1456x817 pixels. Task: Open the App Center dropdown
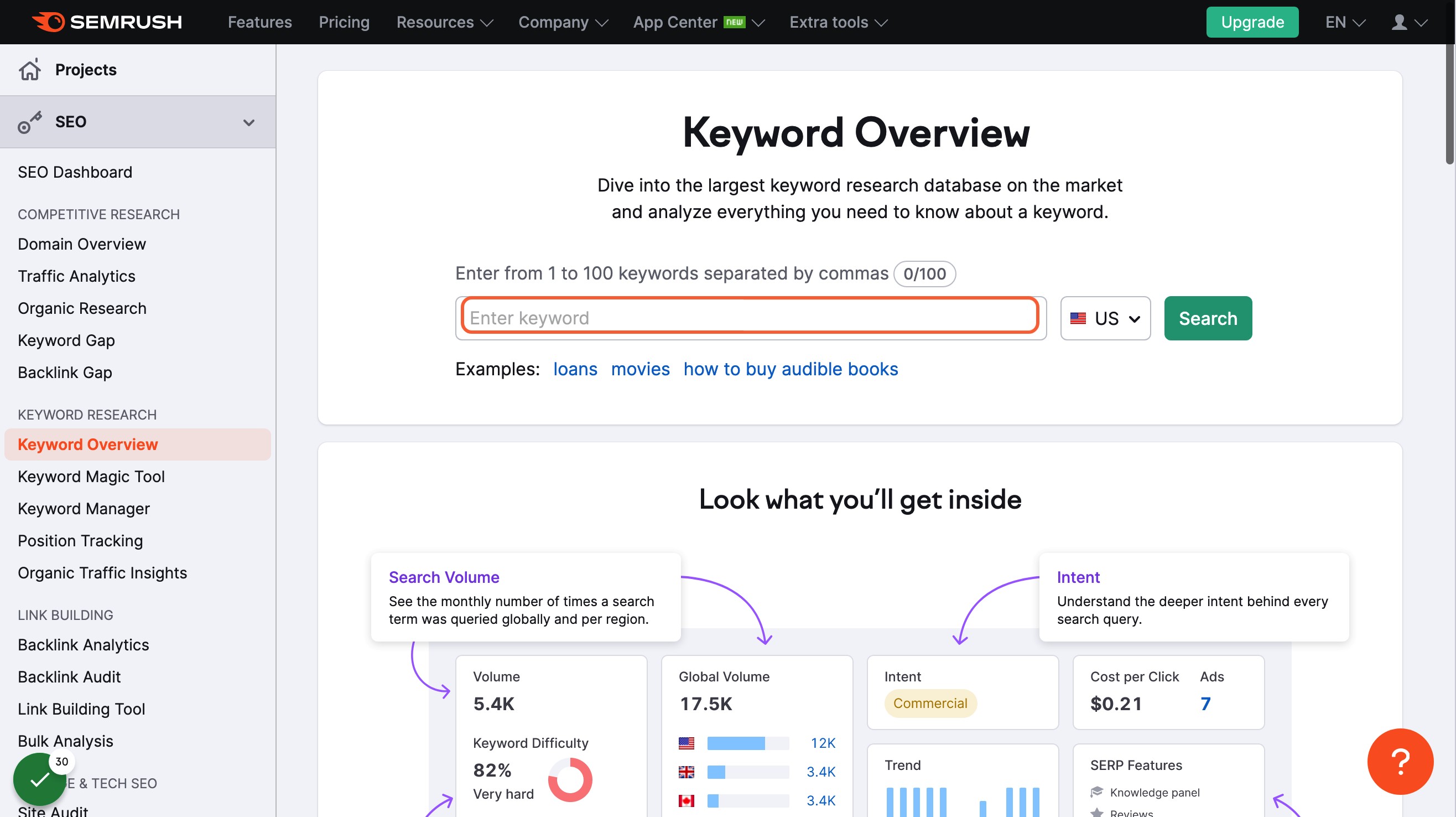tap(699, 22)
